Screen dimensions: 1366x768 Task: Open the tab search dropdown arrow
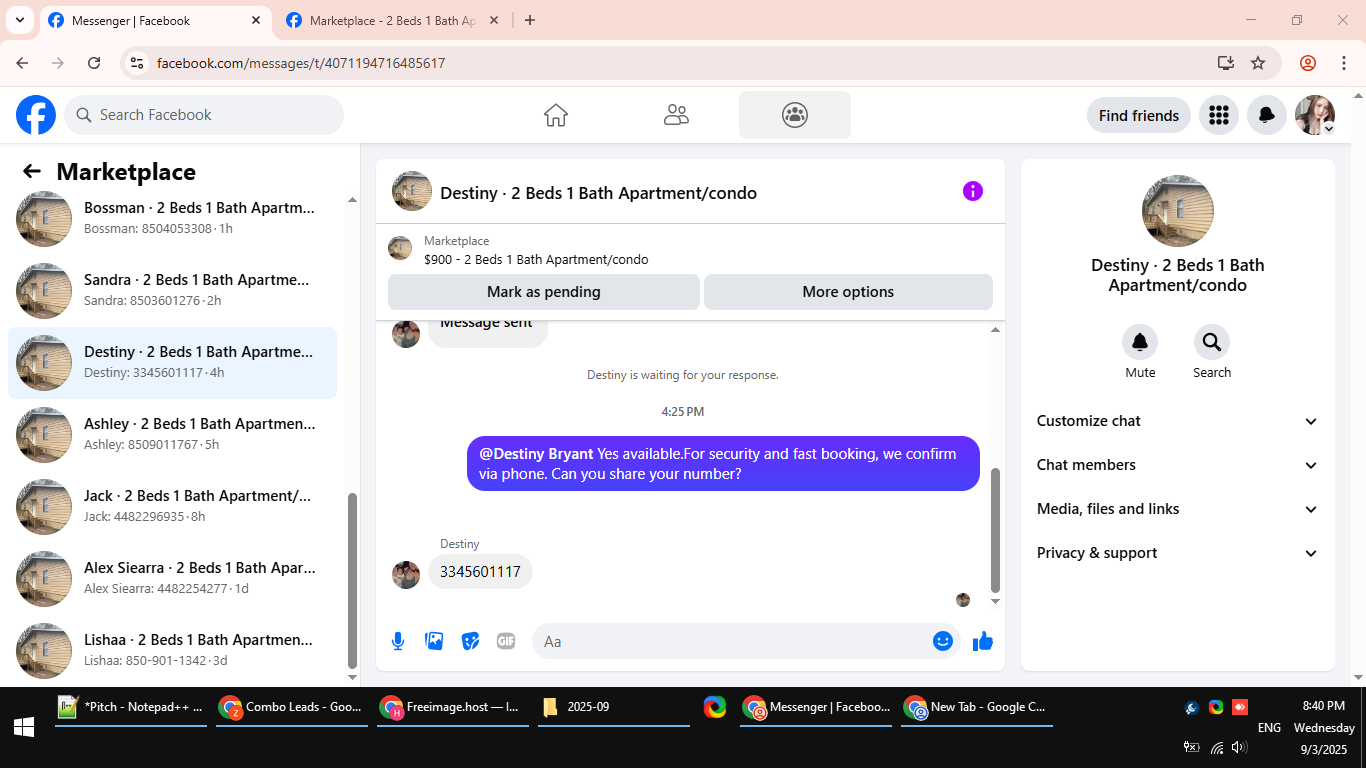pos(20,20)
